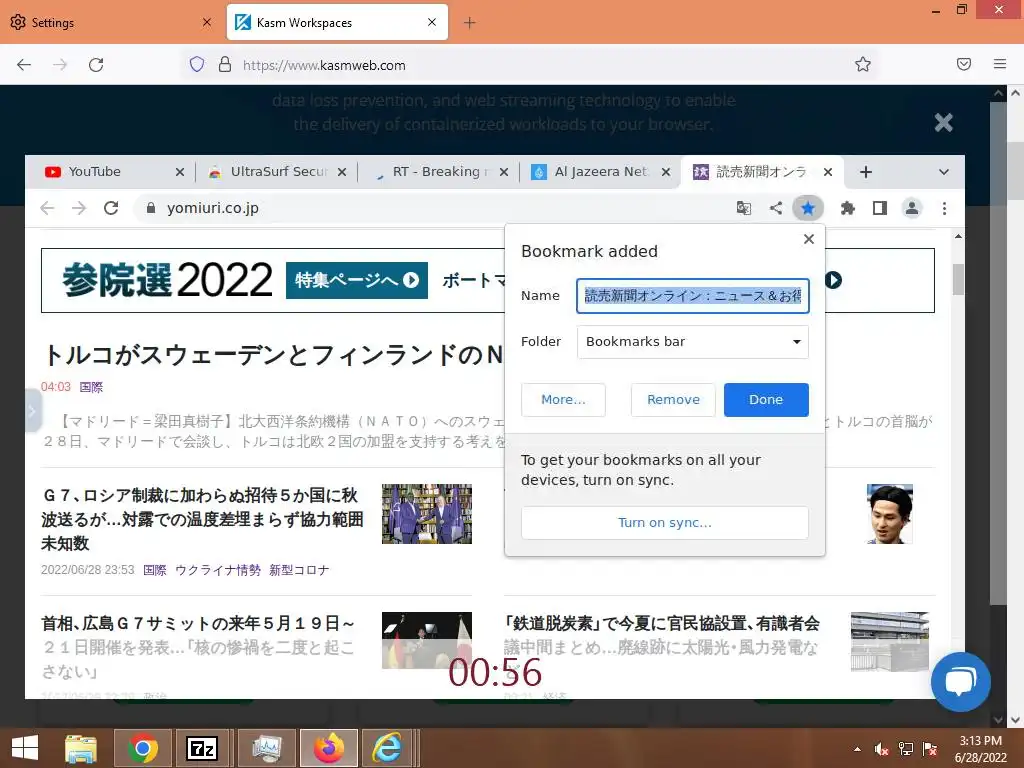1024x768 pixels.
Task: Click the bookmark Name text field
Action: click(x=693, y=296)
